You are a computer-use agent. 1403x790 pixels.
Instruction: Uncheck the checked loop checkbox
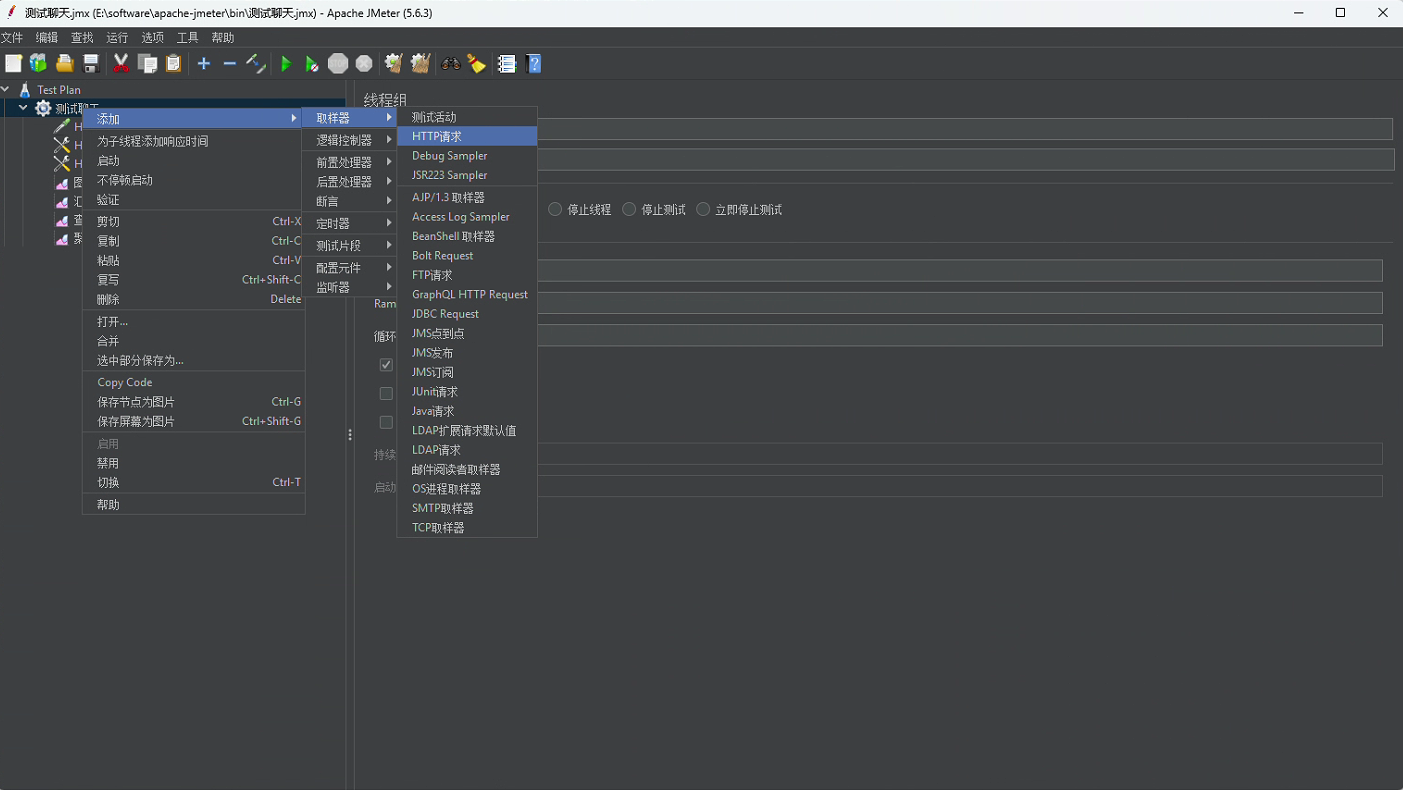(386, 364)
